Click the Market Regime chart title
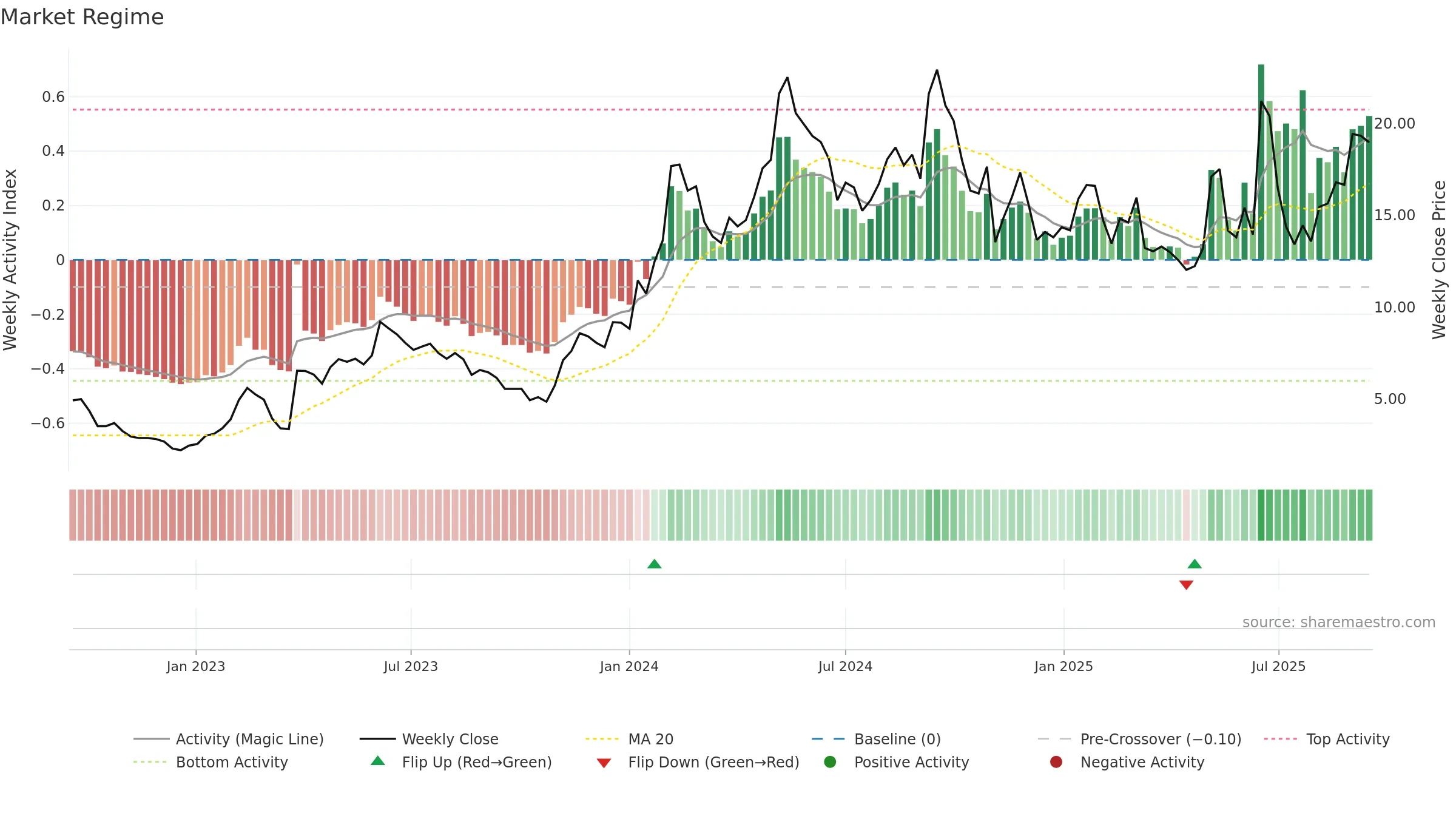Viewport: 1456px width, 819px height. (x=82, y=17)
